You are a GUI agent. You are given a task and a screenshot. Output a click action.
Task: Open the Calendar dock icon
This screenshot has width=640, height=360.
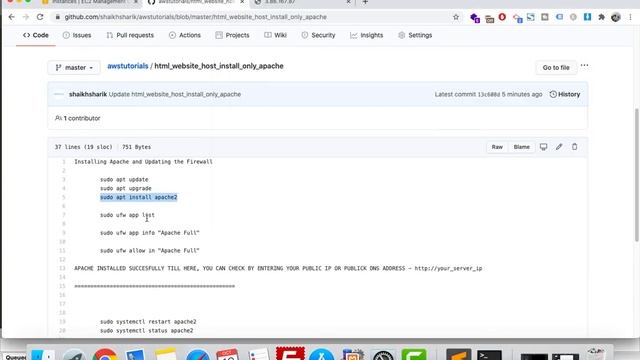(x=228, y=354)
